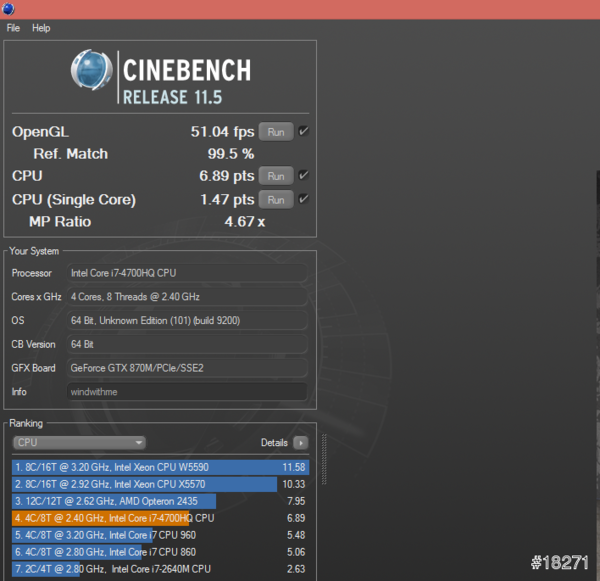Viewport: 600px width, 581px height.
Task: Run the CPU benchmark
Action: 276,176
